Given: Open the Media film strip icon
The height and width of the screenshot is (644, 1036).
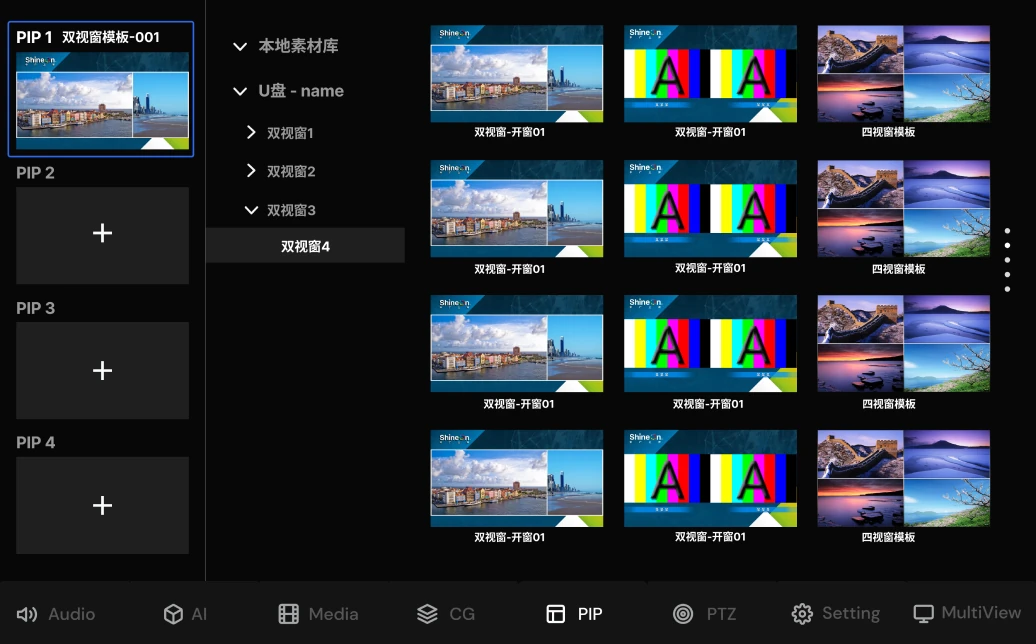Looking at the screenshot, I should coord(289,614).
